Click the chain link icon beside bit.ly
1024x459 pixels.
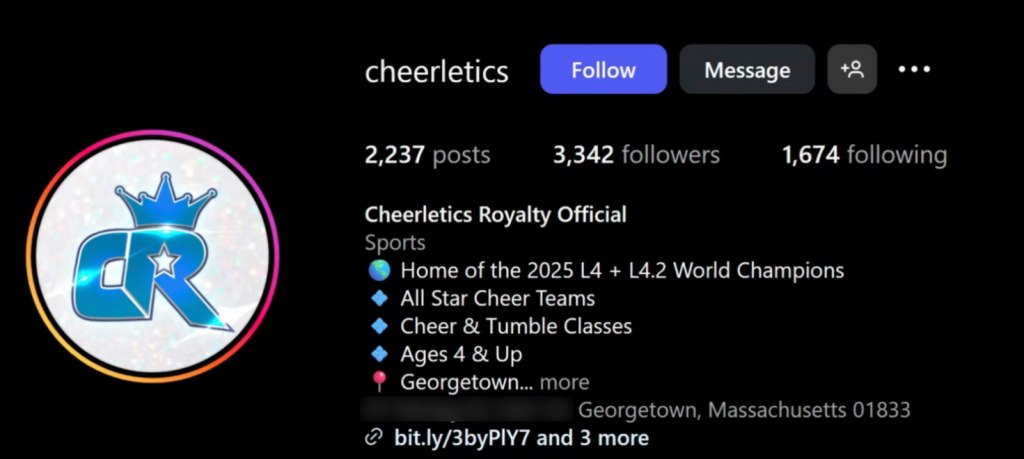coord(374,437)
